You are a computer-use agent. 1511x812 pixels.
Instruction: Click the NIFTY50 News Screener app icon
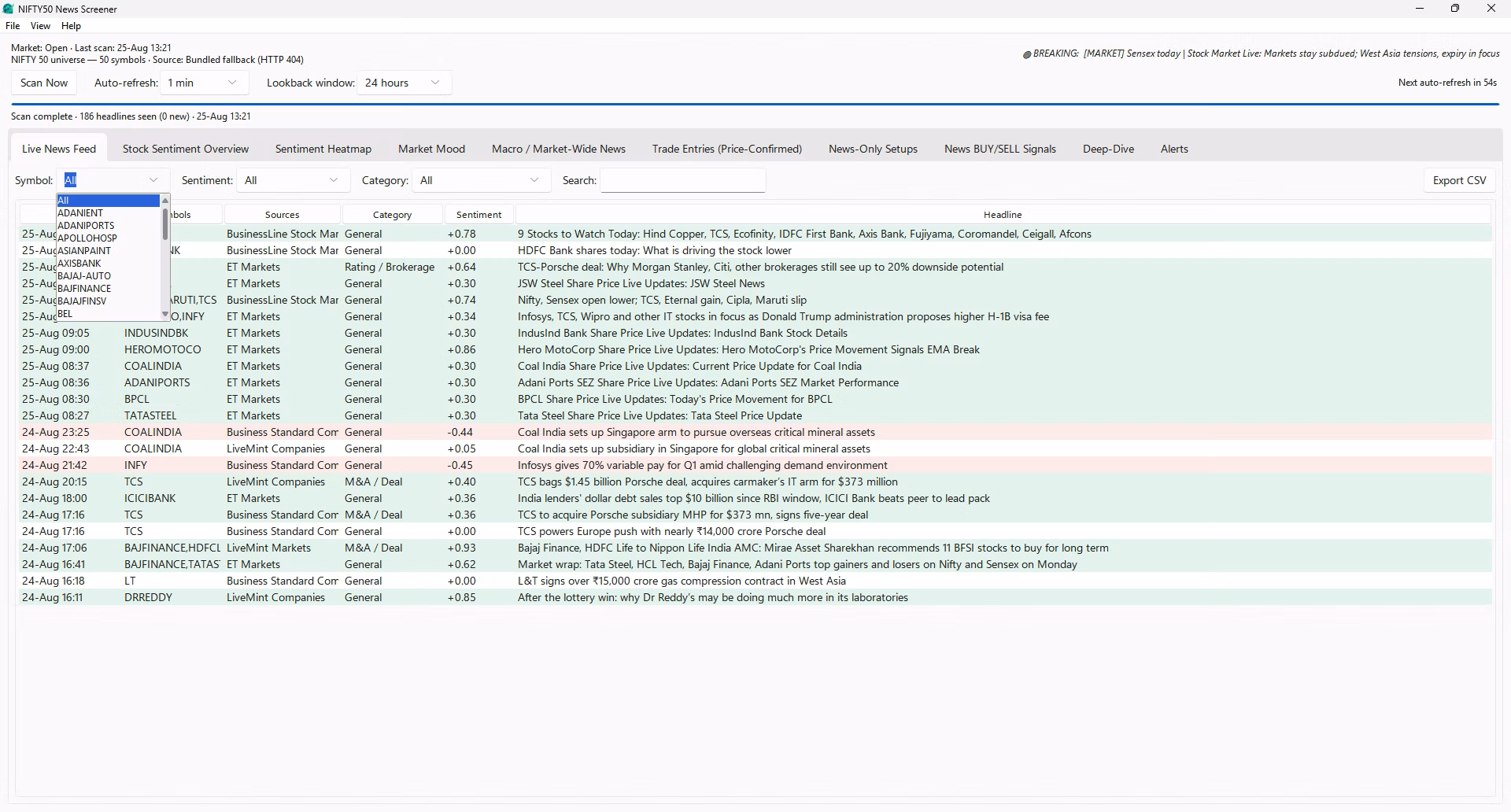[x=9, y=9]
